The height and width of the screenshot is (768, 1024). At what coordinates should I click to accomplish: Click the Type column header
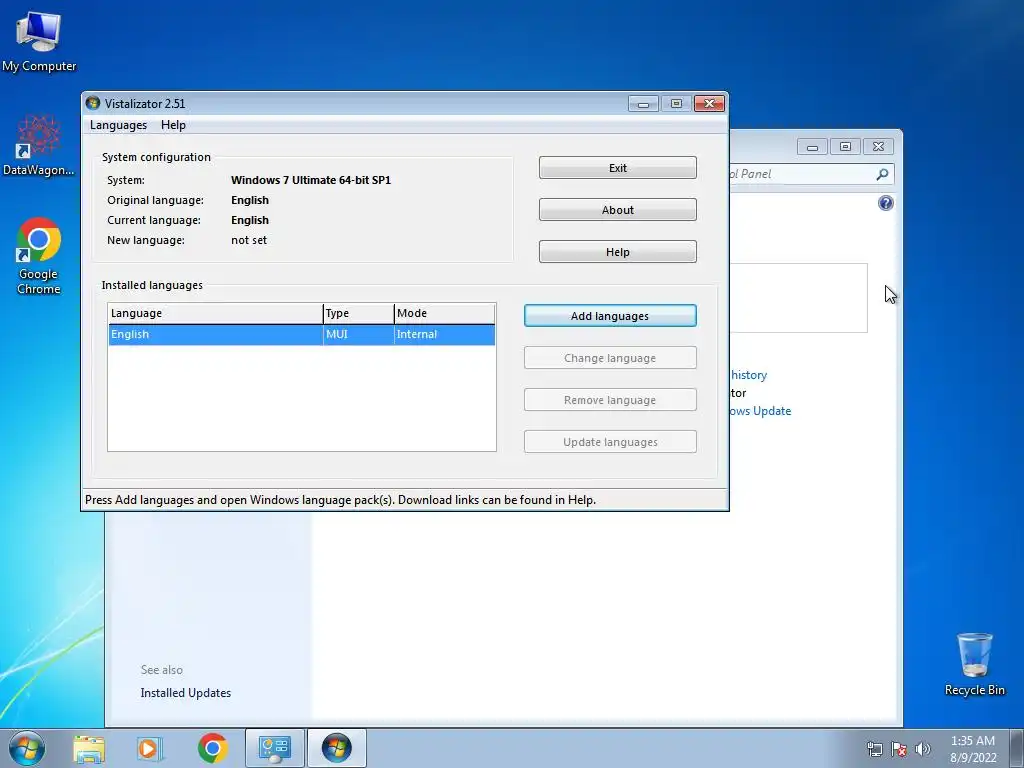[359, 313]
